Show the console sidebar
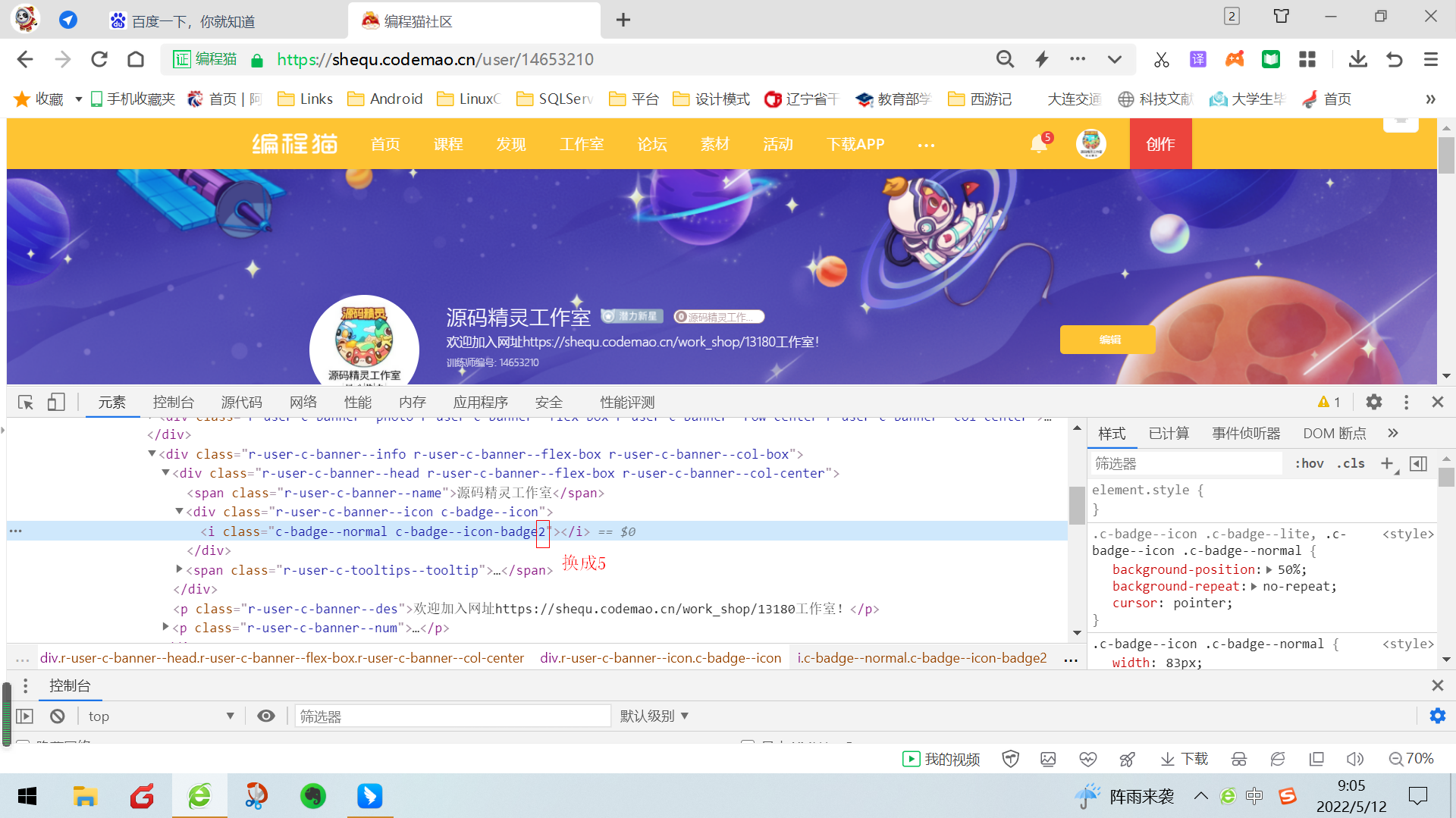This screenshot has height=818, width=1456. click(25, 716)
